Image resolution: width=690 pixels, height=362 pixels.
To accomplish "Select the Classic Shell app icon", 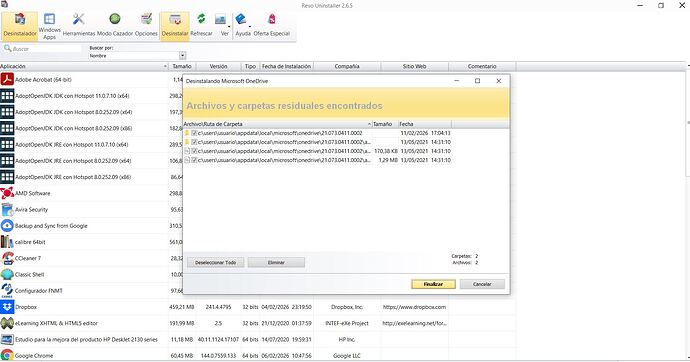I will [7, 274].
